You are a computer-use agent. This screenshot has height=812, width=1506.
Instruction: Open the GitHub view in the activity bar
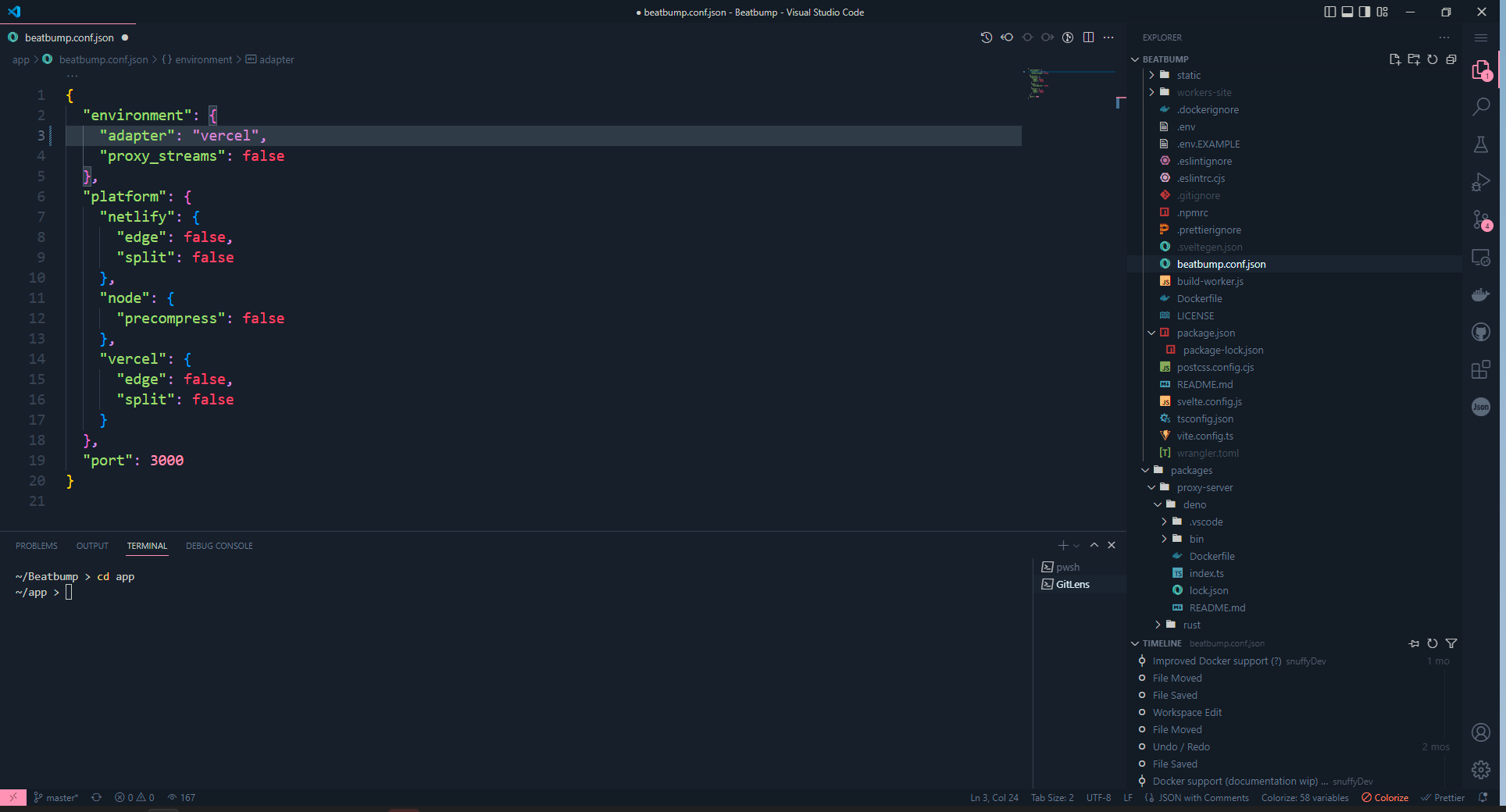pos(1481,332)
